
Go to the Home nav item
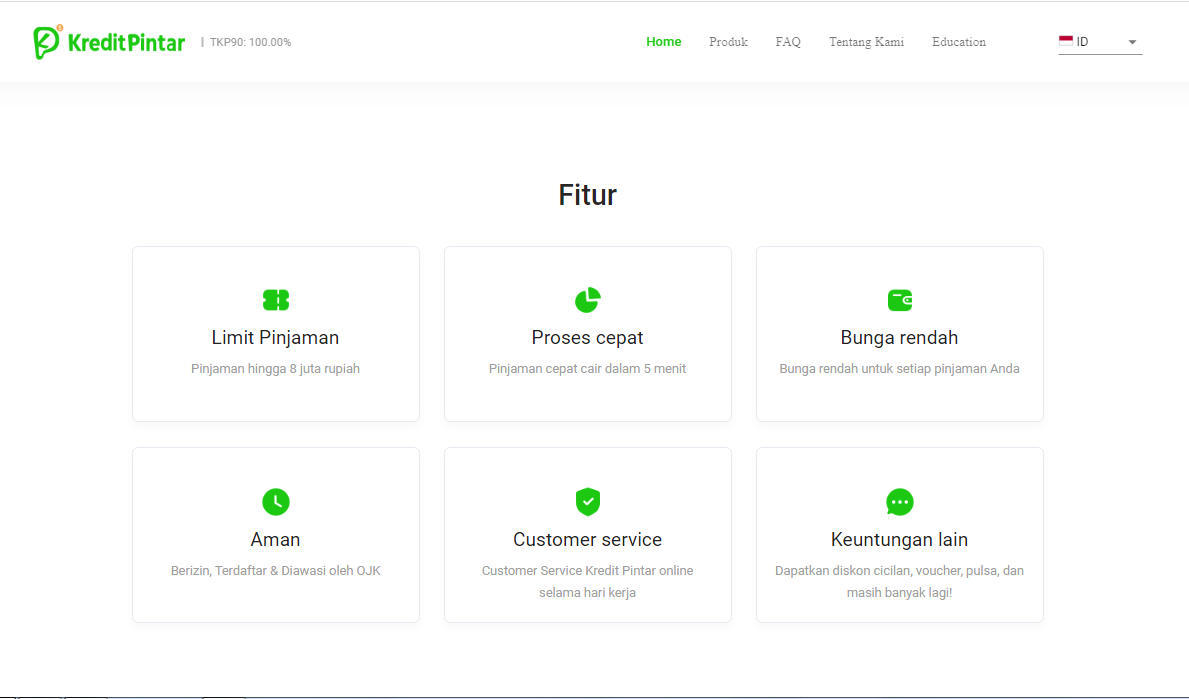click(663, 42)
